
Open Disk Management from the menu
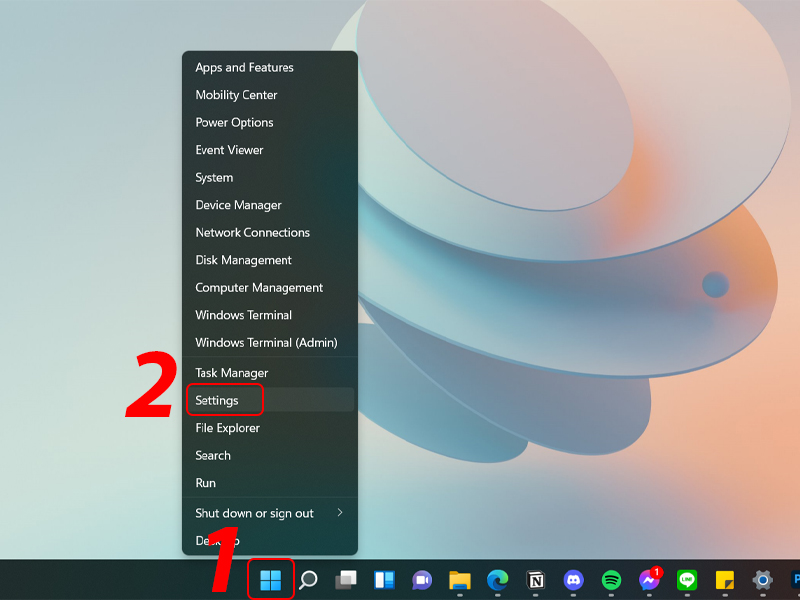(x=269, y=260)
